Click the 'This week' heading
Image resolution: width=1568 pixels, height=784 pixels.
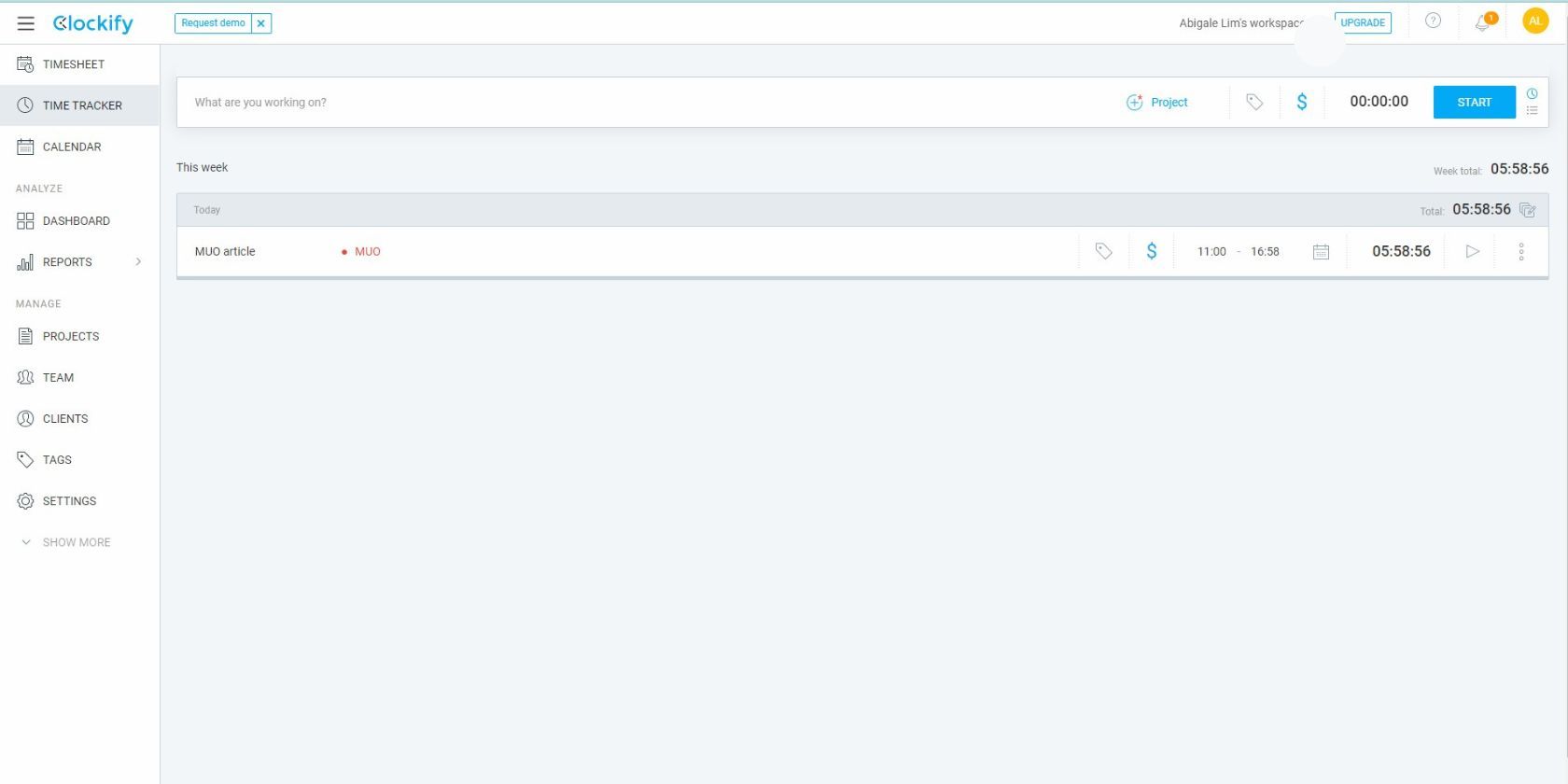(203, 168)
